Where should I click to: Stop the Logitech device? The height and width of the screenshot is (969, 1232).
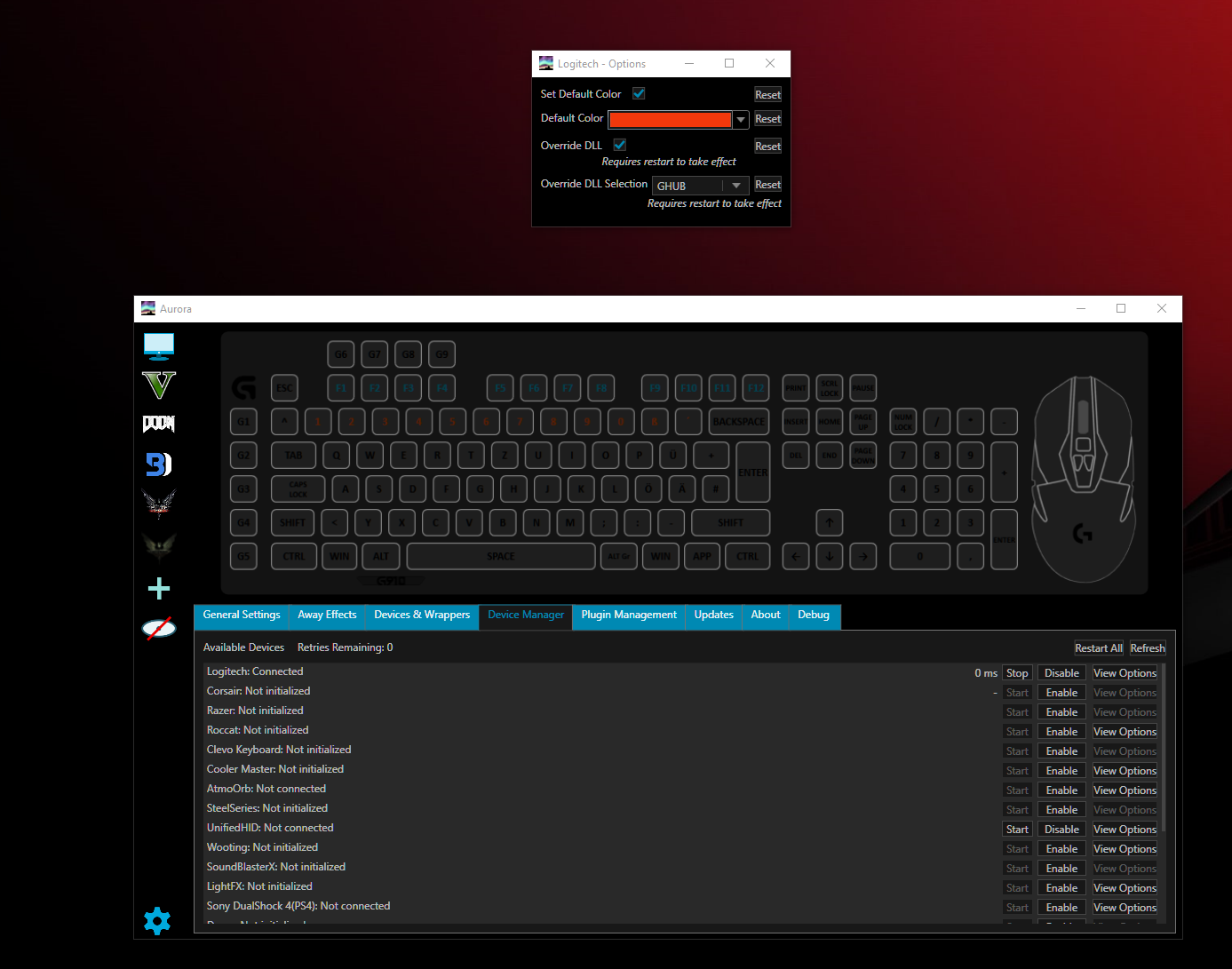[x=1017, y=673]
